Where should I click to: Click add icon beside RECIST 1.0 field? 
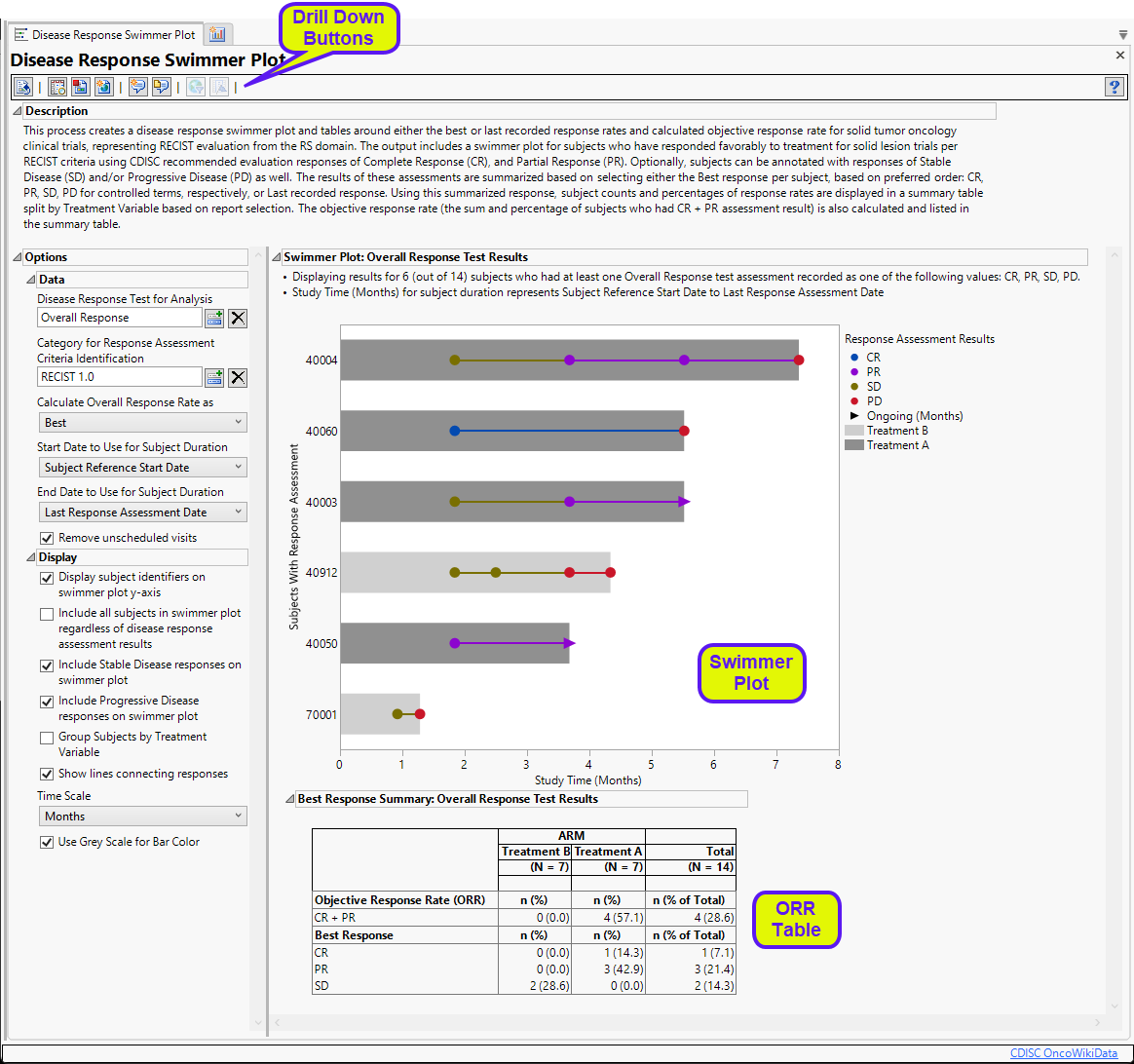point(214,378)
